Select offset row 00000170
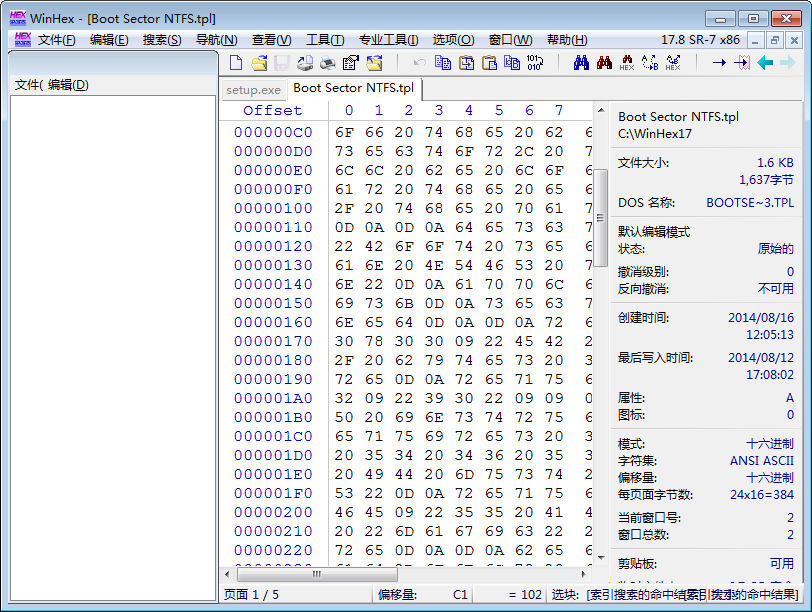This screenshot has width=812, height=612. click(x=273, y=342)
